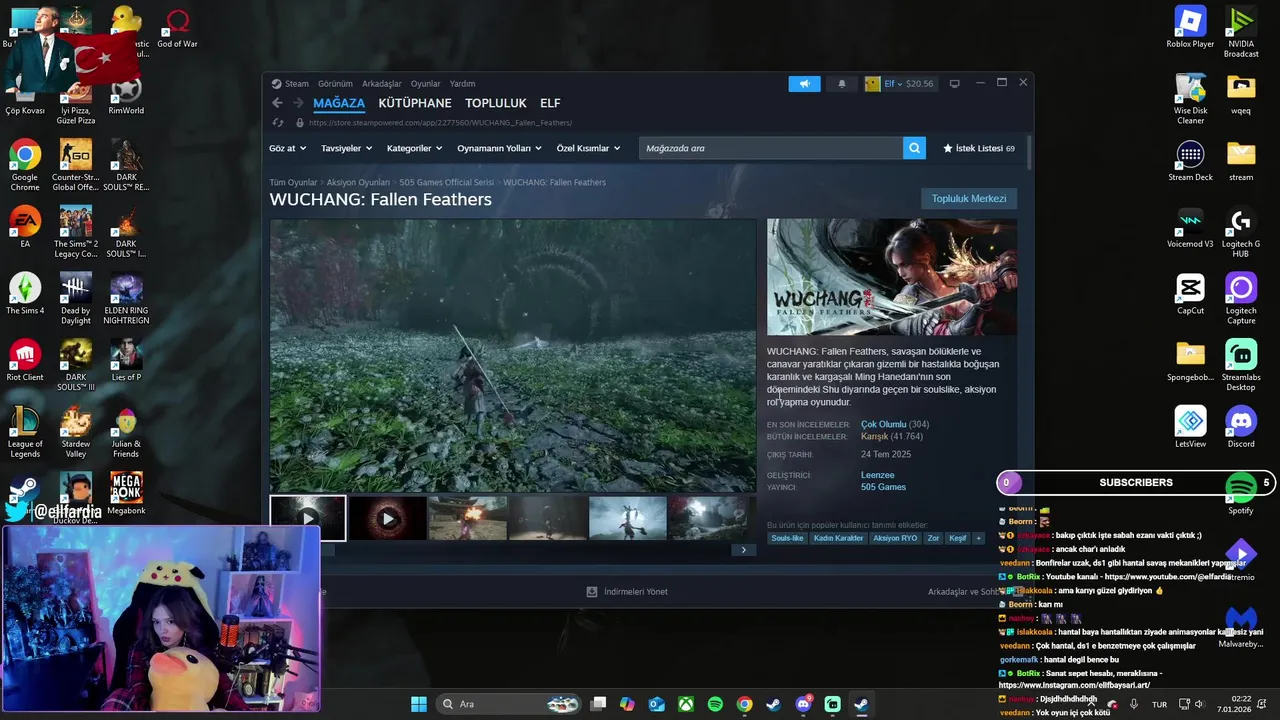Image resolution: width=1280 pixels, height=720 pixels.
Task: Open Wise Disk Cleaner shortcut
Action: click(x=1190, y=99)
